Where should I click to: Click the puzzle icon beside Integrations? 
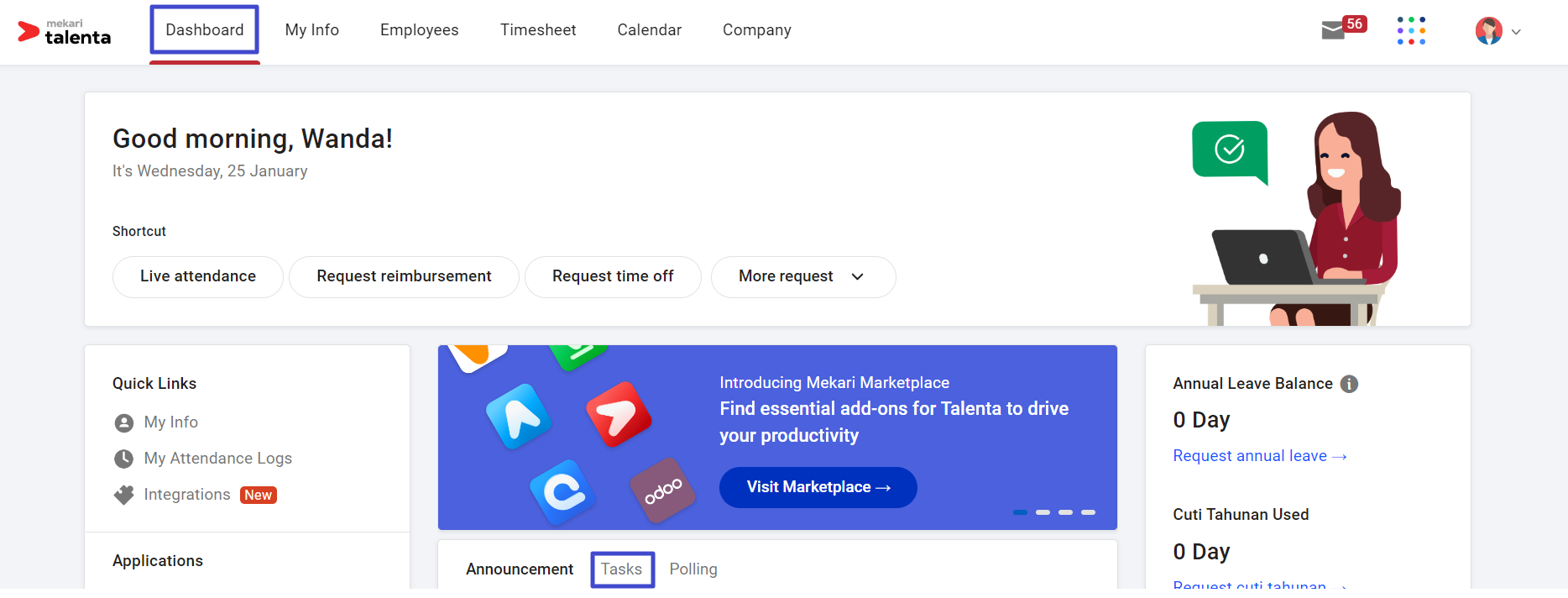coord(124,495)
